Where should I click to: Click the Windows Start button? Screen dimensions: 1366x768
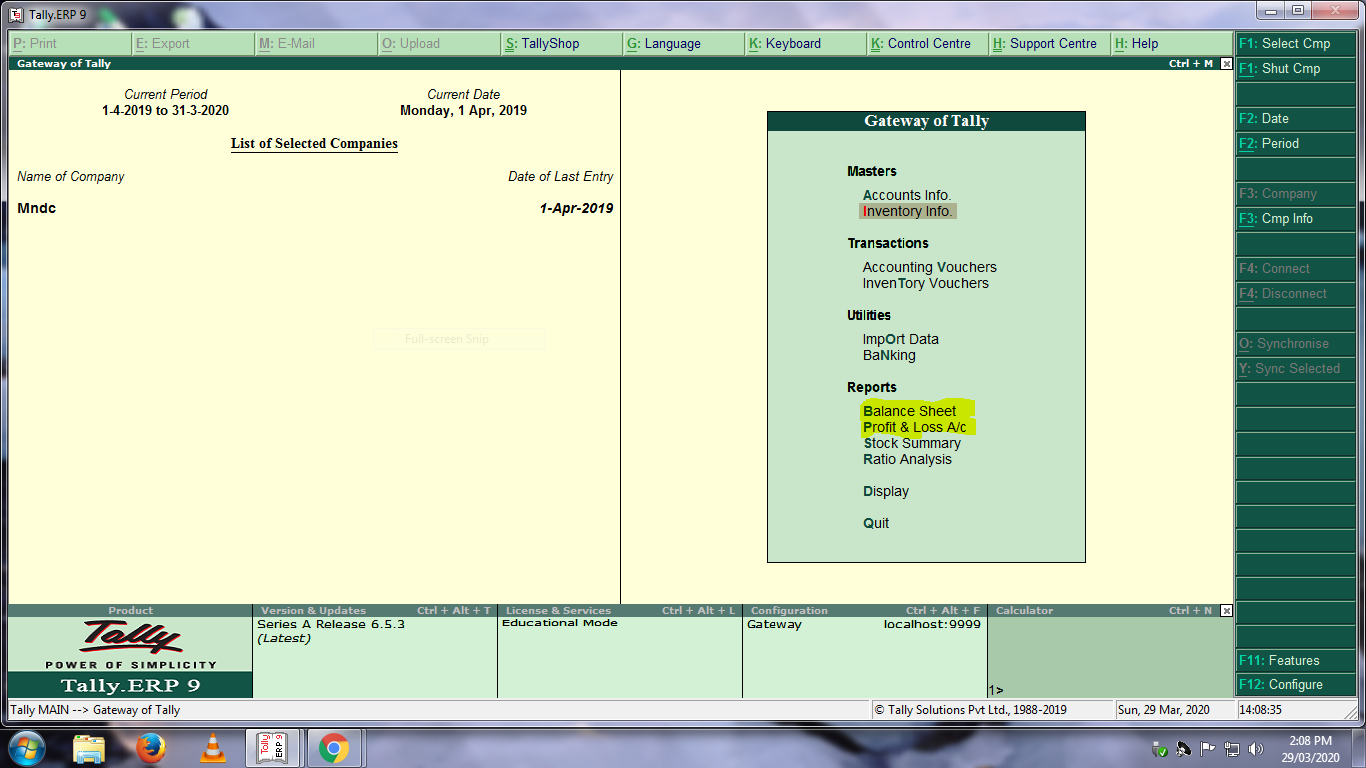click(x=27, y=747)
